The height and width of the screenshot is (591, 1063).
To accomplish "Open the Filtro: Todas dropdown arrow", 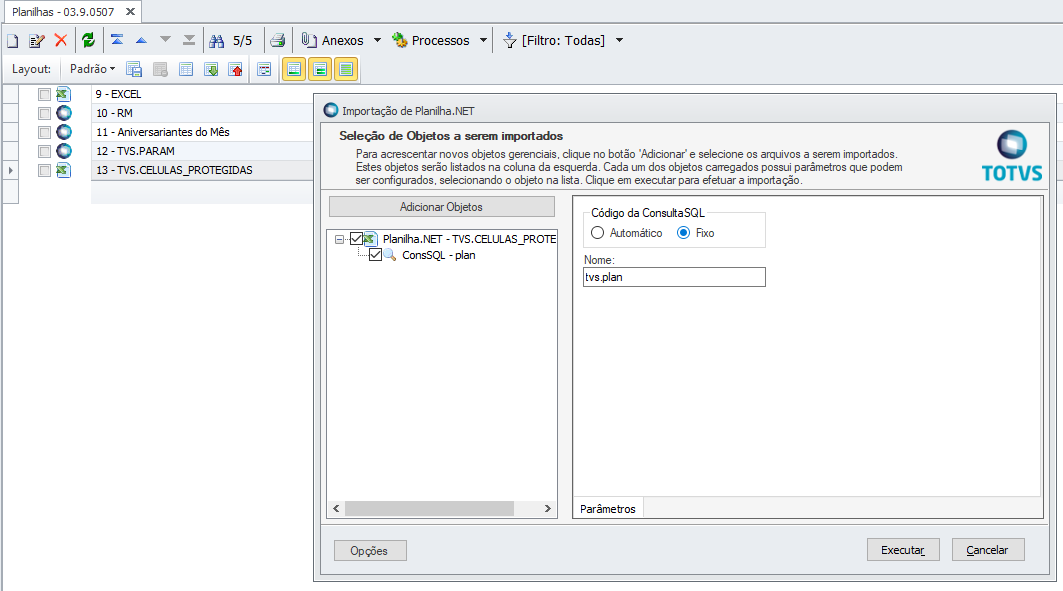I will [619, 41].
